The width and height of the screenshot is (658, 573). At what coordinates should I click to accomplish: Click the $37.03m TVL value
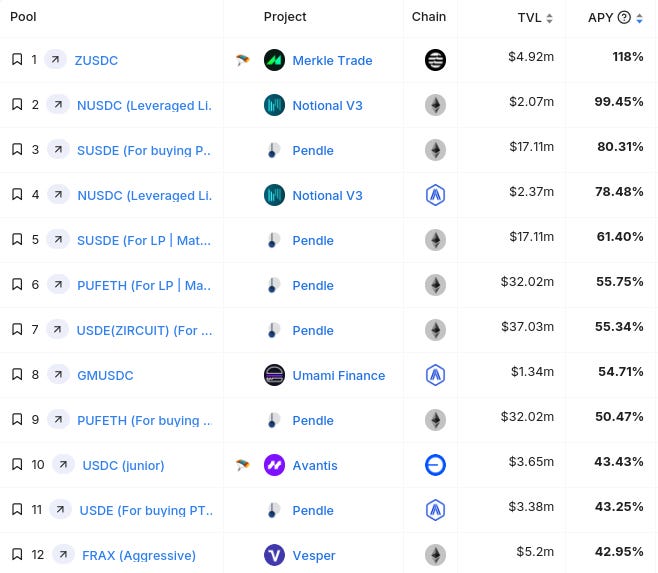click(x=527, y=326)
